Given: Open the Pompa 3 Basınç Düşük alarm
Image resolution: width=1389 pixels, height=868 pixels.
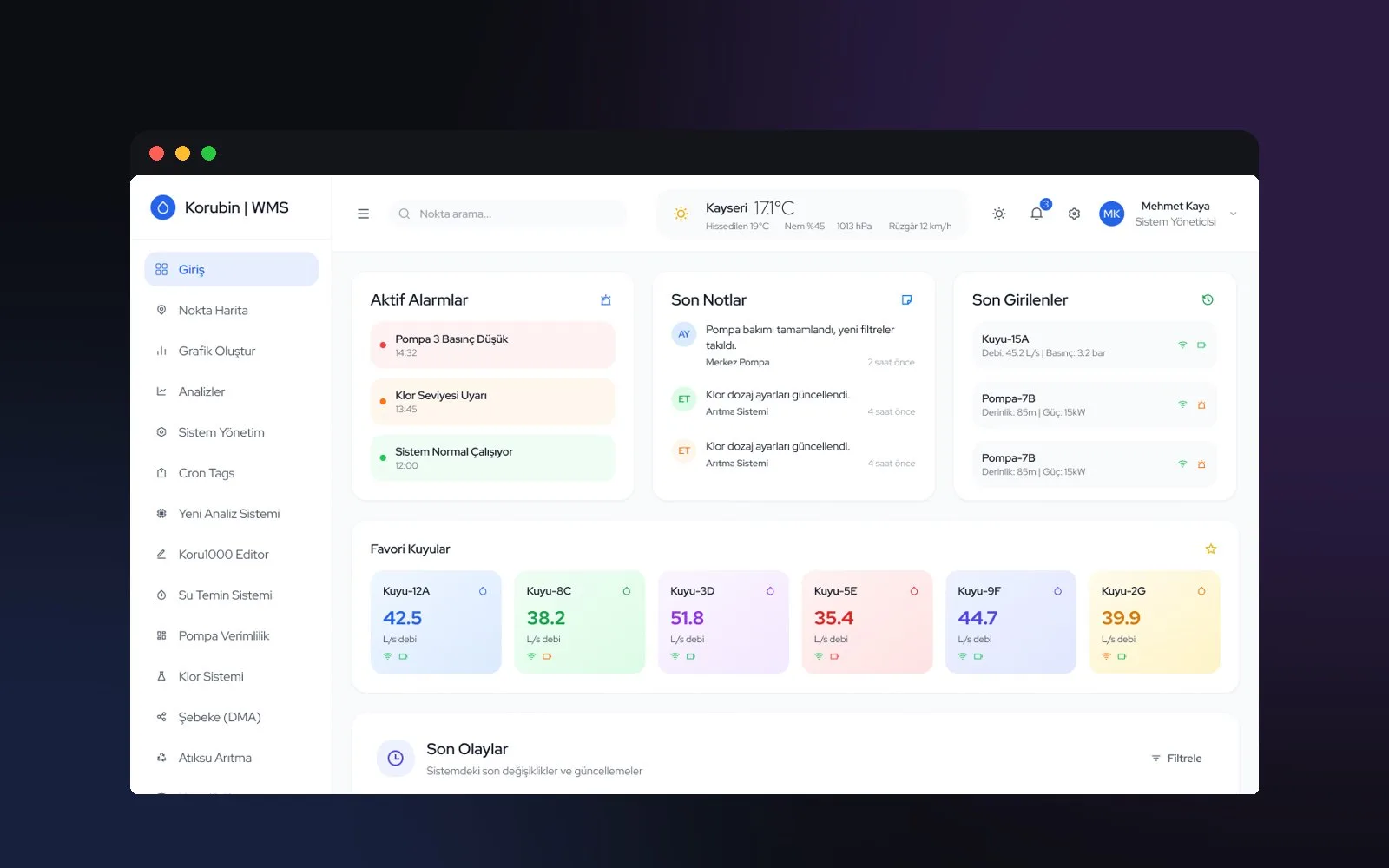Looking at the screenshot, I should [492, 345].
